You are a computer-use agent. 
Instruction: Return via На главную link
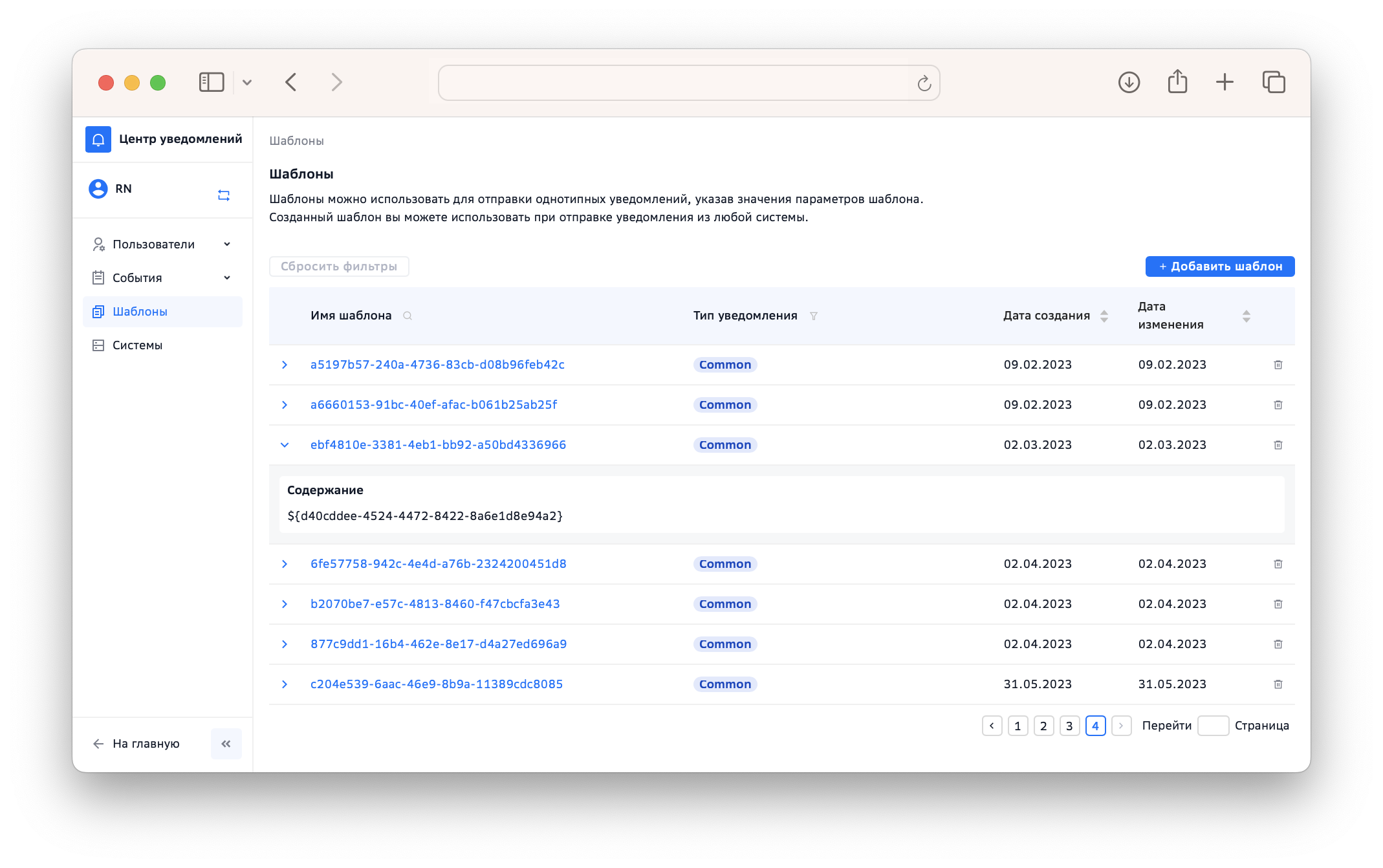click(136, 744)
